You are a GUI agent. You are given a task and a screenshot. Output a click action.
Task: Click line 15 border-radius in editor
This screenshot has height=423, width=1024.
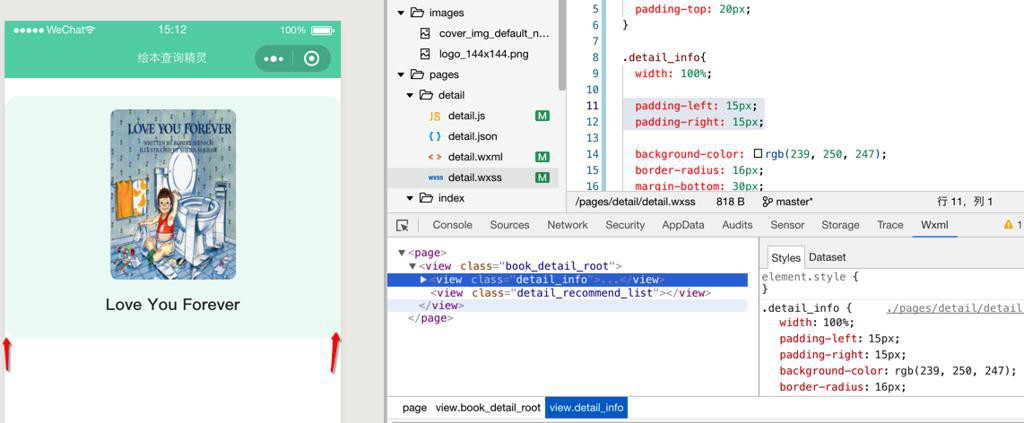pos(698,170)
